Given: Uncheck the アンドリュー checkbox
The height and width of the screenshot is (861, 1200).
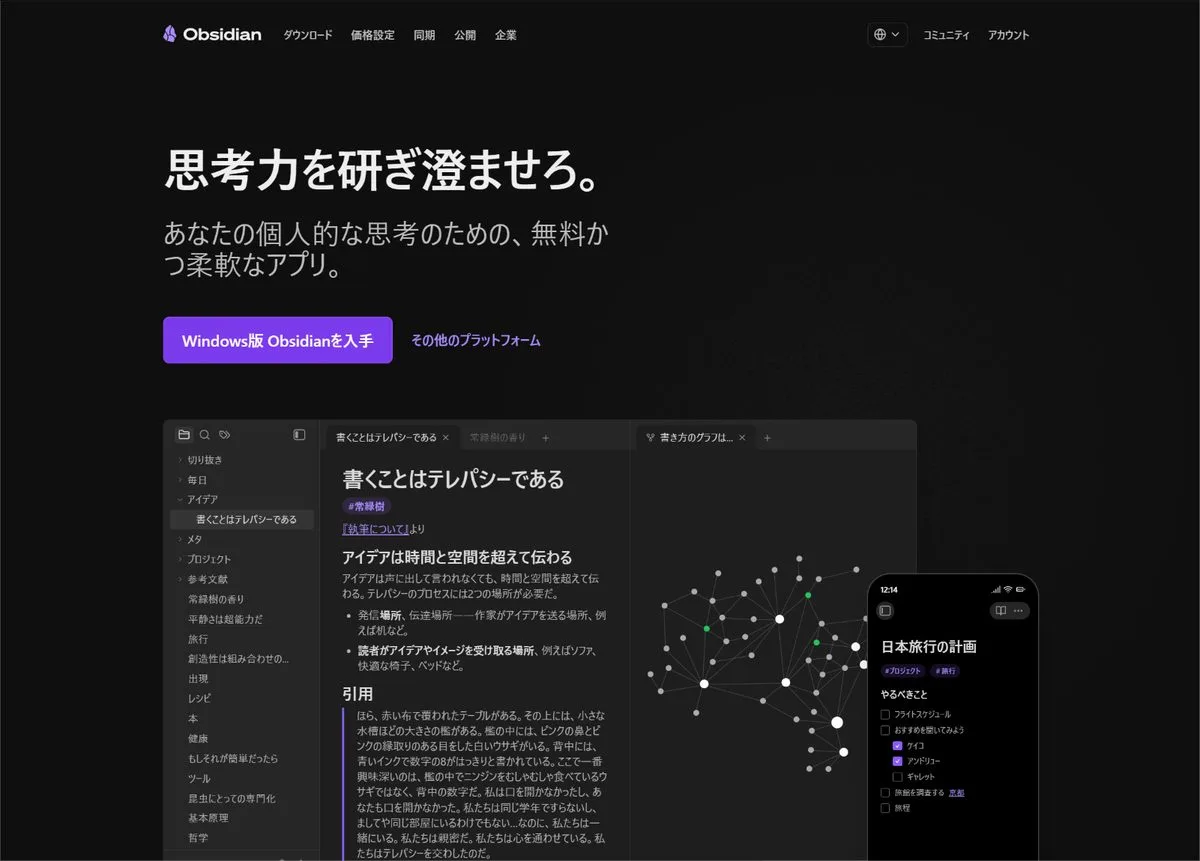Looking at the screenshot, I should (898, 761).
